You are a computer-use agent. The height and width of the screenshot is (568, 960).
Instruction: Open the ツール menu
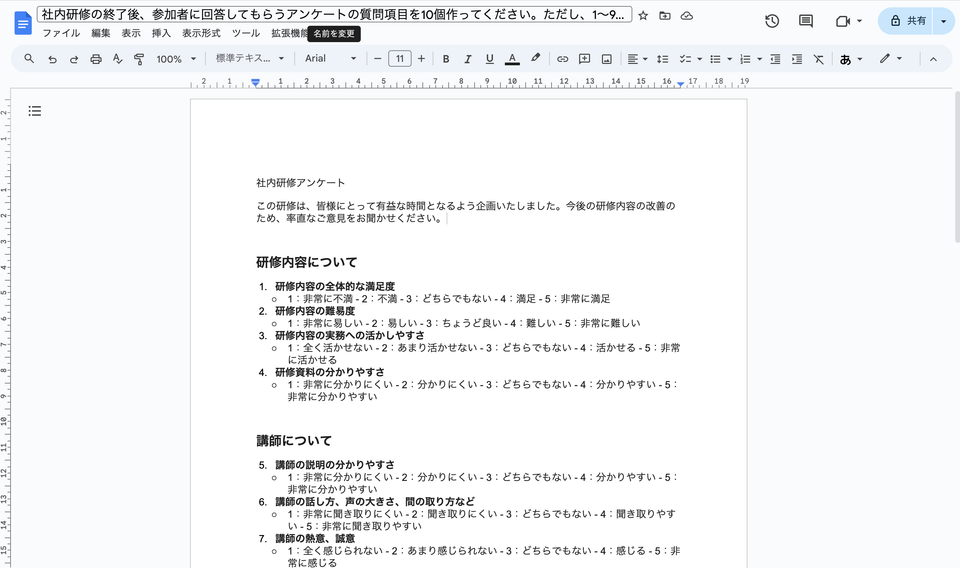[x=246, y=33]
